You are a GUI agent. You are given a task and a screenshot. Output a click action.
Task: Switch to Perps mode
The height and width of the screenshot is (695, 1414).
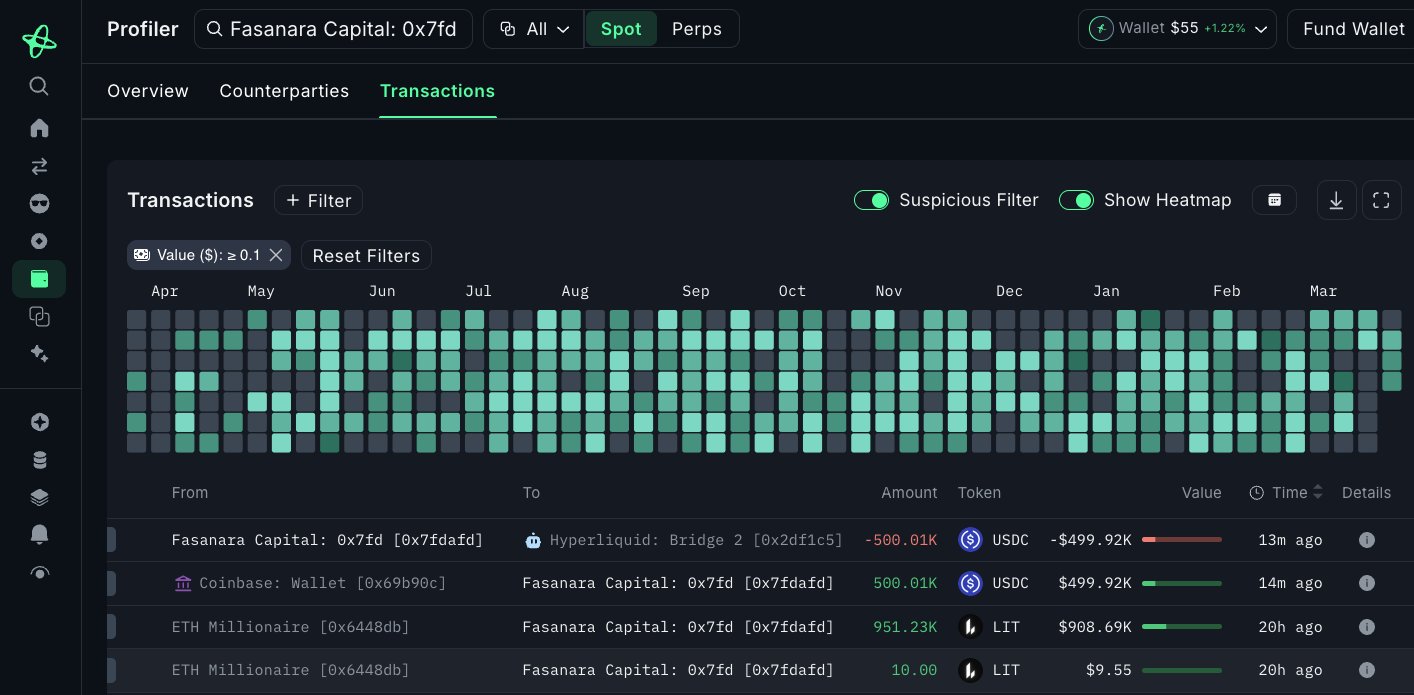coord(696,29)
